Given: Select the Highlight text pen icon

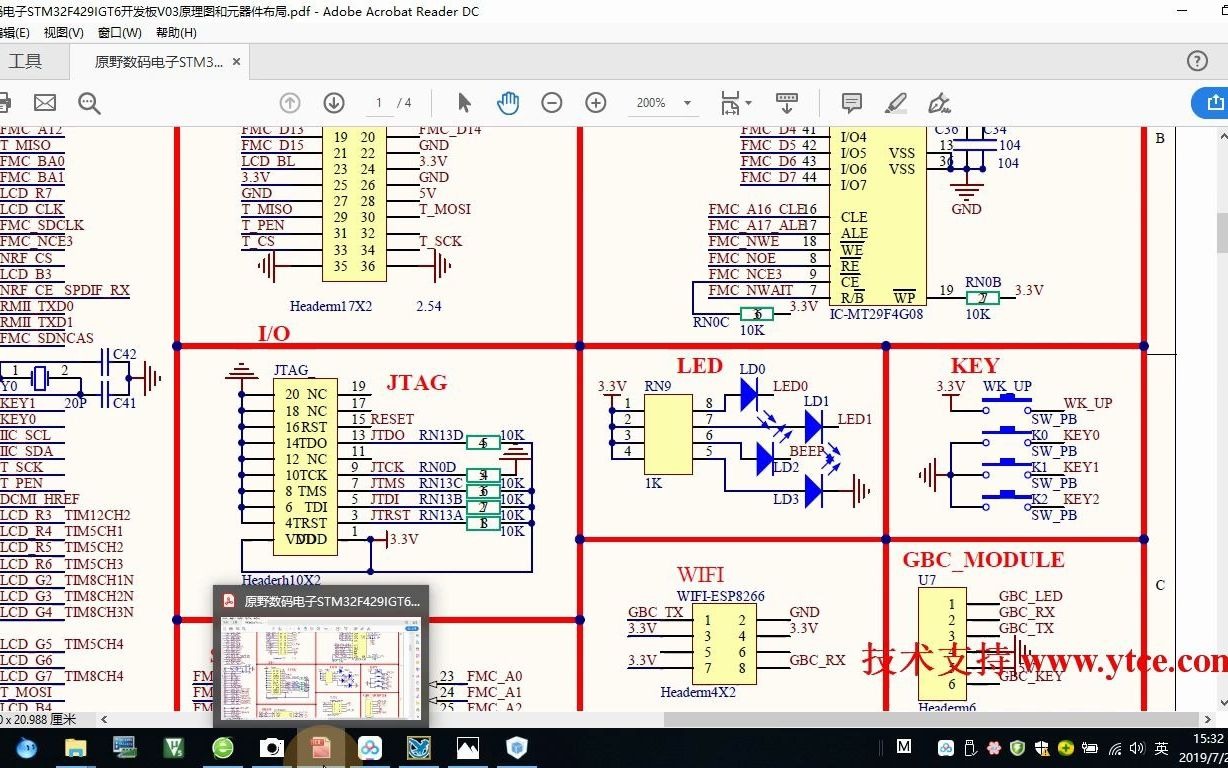Looking at the screenshot, I should (x=896, y=103).
